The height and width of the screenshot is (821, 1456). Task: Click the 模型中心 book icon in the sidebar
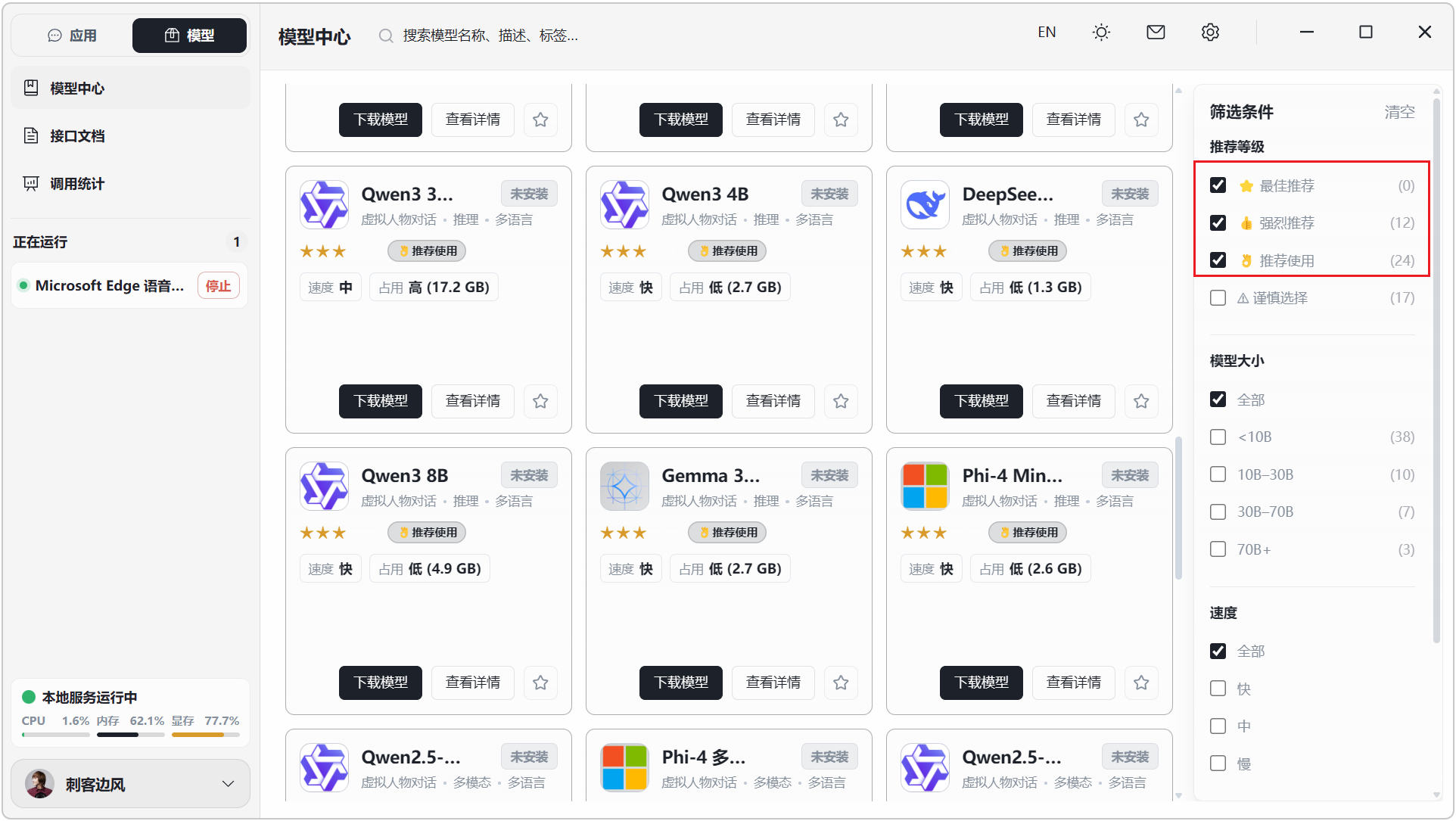click(31, 88)
